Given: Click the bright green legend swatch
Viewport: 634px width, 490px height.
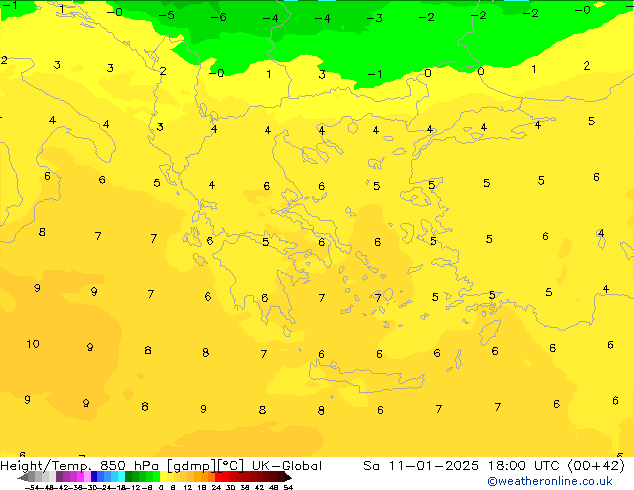Looking at the screenshot, I should 156,477.
